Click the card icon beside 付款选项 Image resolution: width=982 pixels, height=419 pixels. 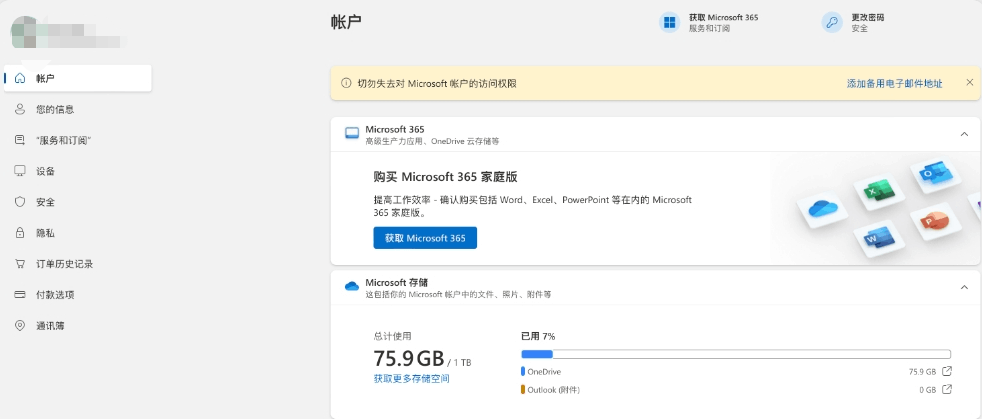(20, 294)
